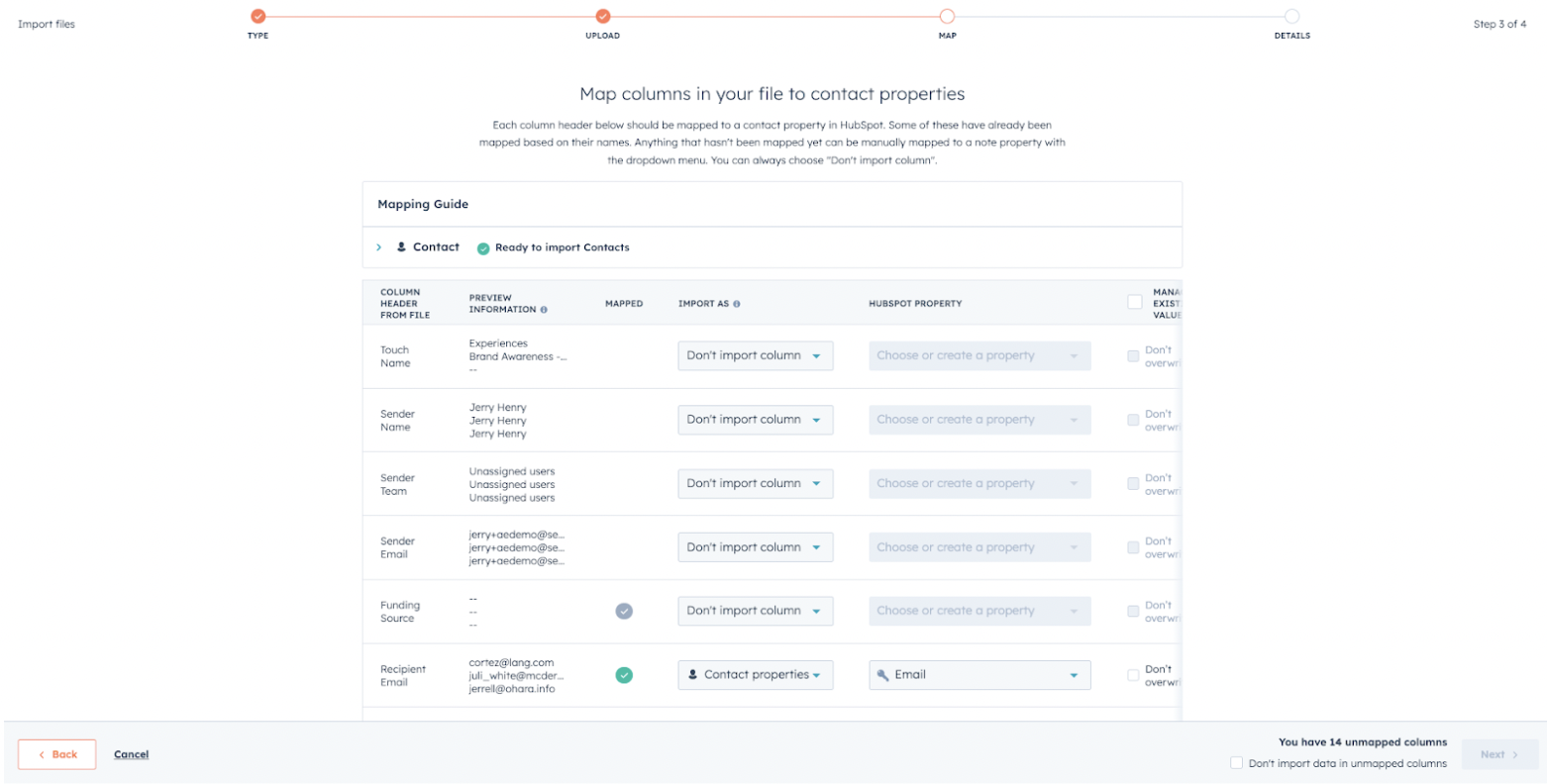Click the progress bar between Upload and Map

[x=773, y=16]
